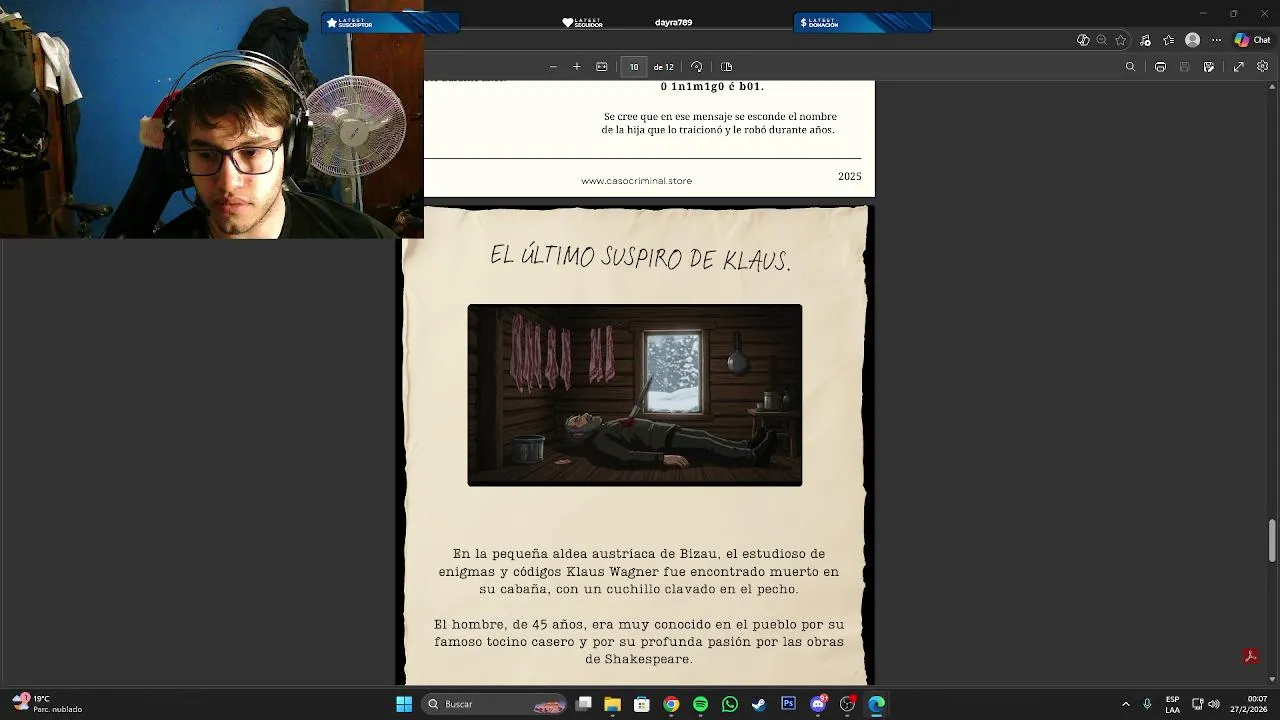This screenshot has height=720, width=1280.
Task: Click the cabin crime scene illustration
Action: pos(635,395)
